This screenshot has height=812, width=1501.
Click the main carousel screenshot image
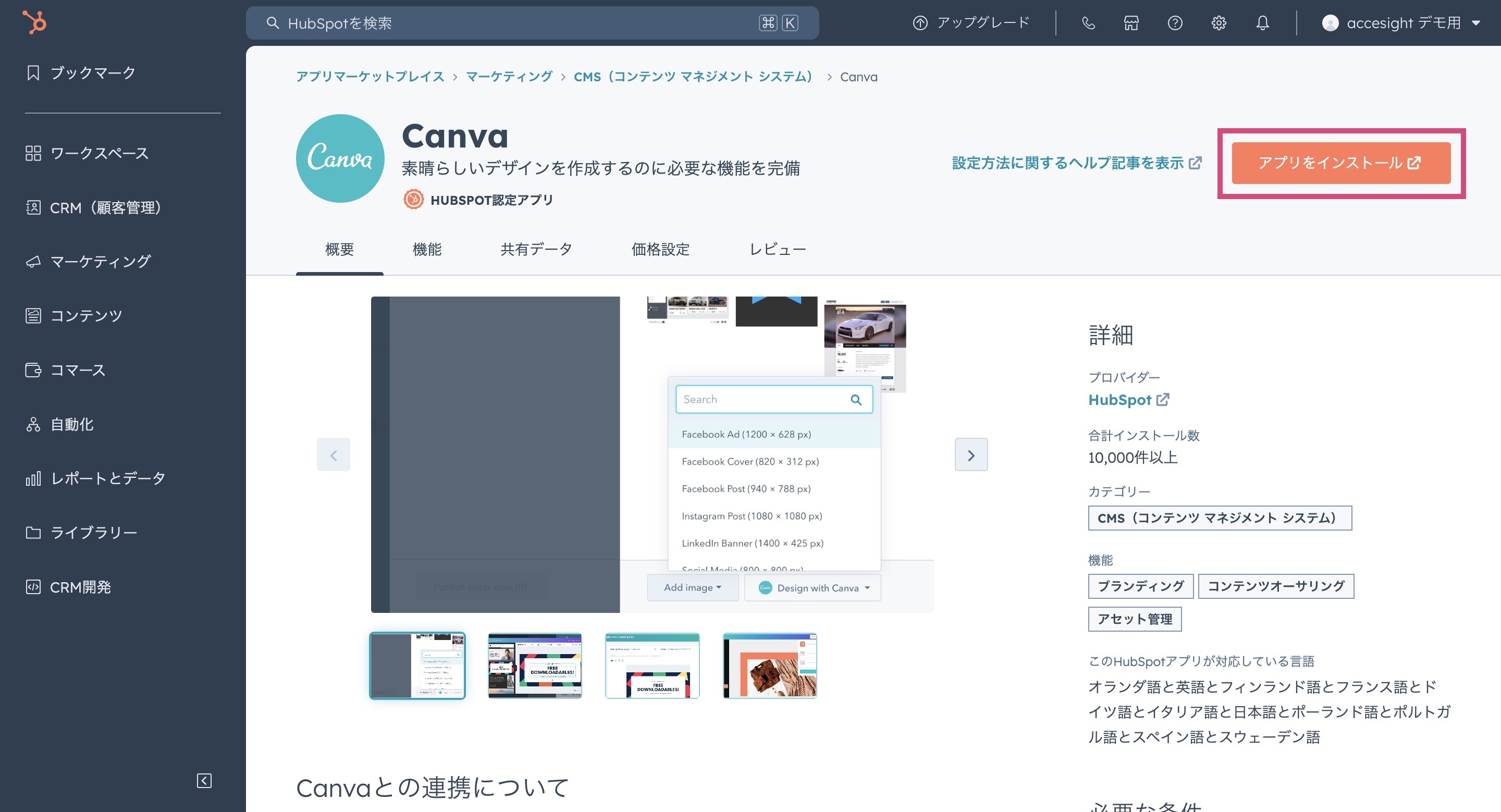pos(652,454)
